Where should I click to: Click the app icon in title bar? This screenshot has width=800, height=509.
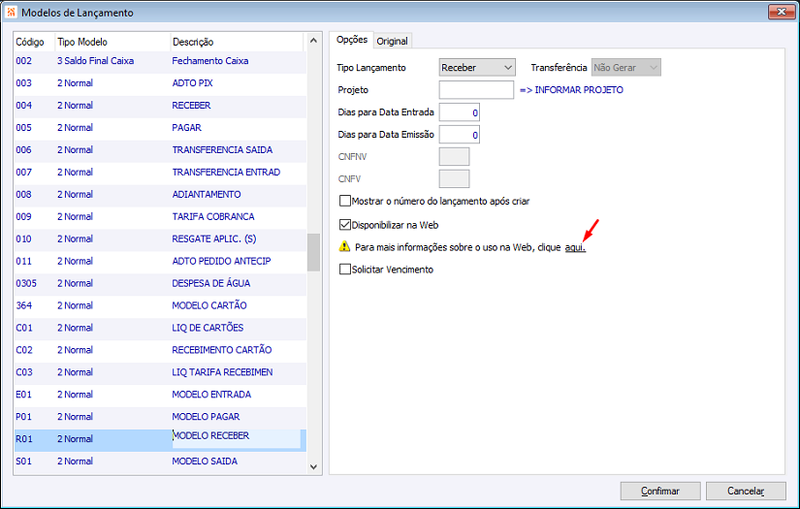(x=11, y=12)
